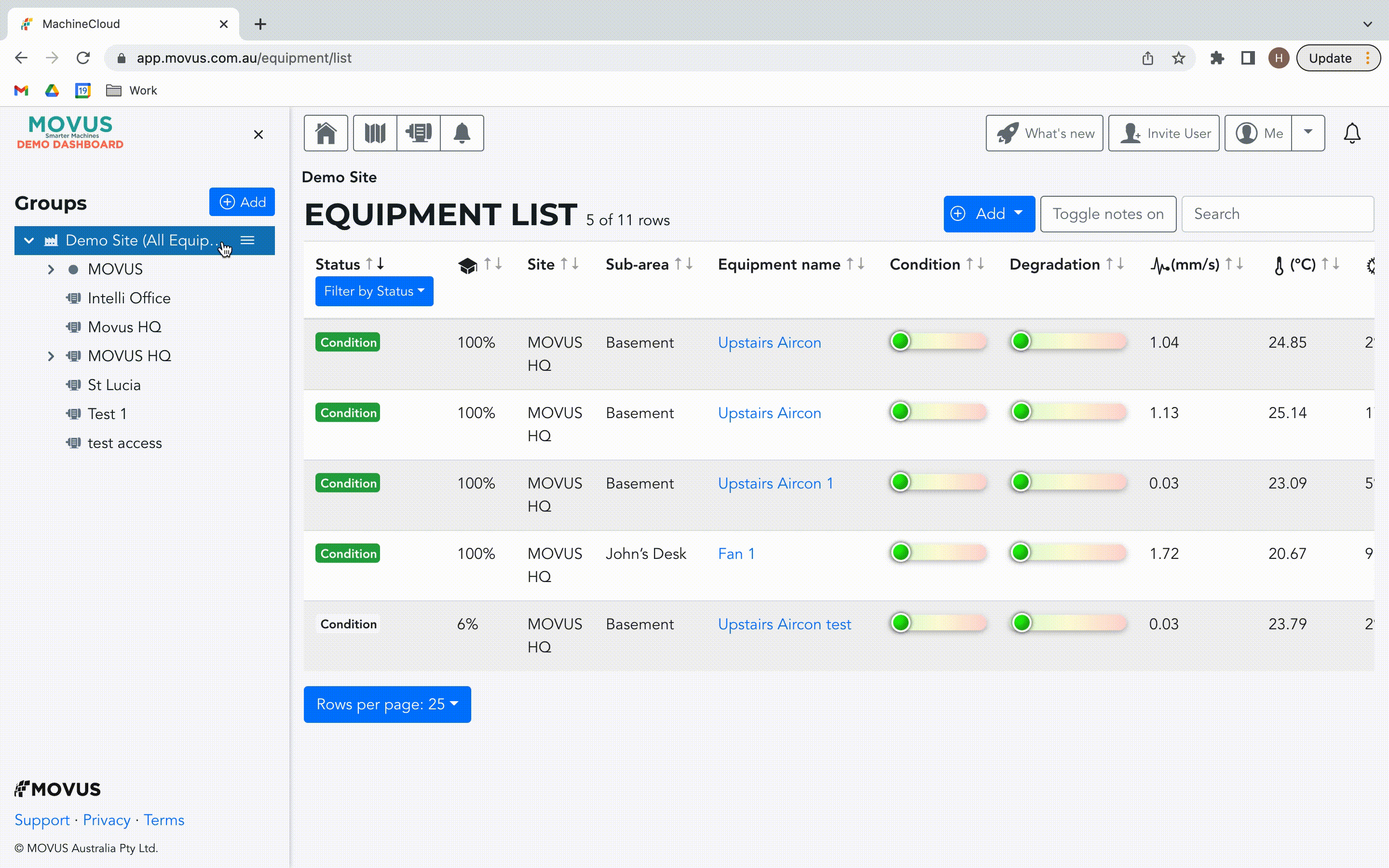
Task: Open Upstairs Aircon test link
Action: (785, 624)
